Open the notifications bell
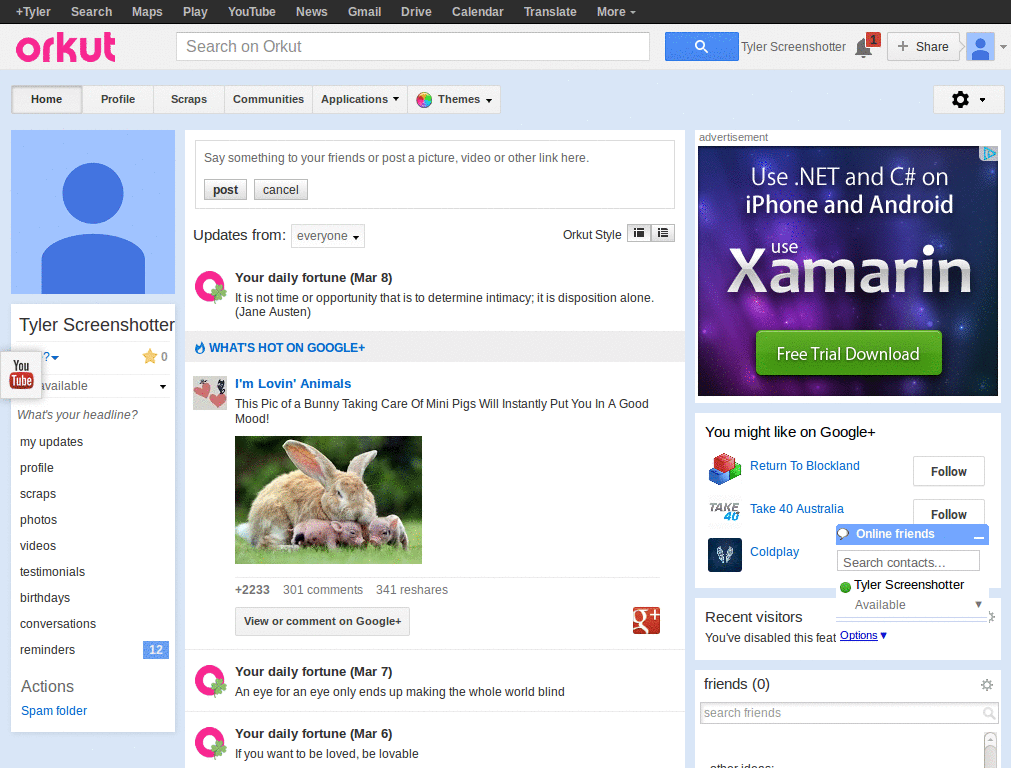1024x768 pixels. coord(863,48)
